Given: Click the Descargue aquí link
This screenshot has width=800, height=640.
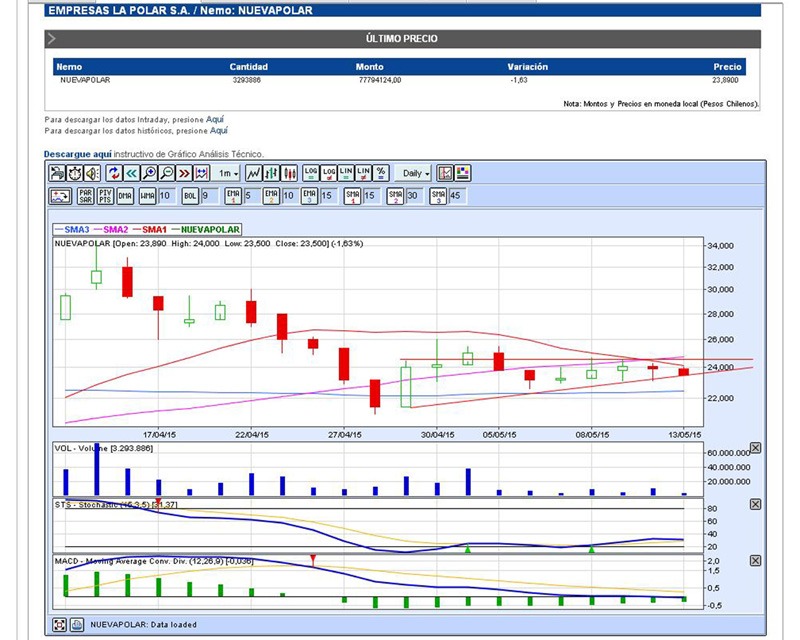Looking at the screenshot, I should (x=78, y=154).
